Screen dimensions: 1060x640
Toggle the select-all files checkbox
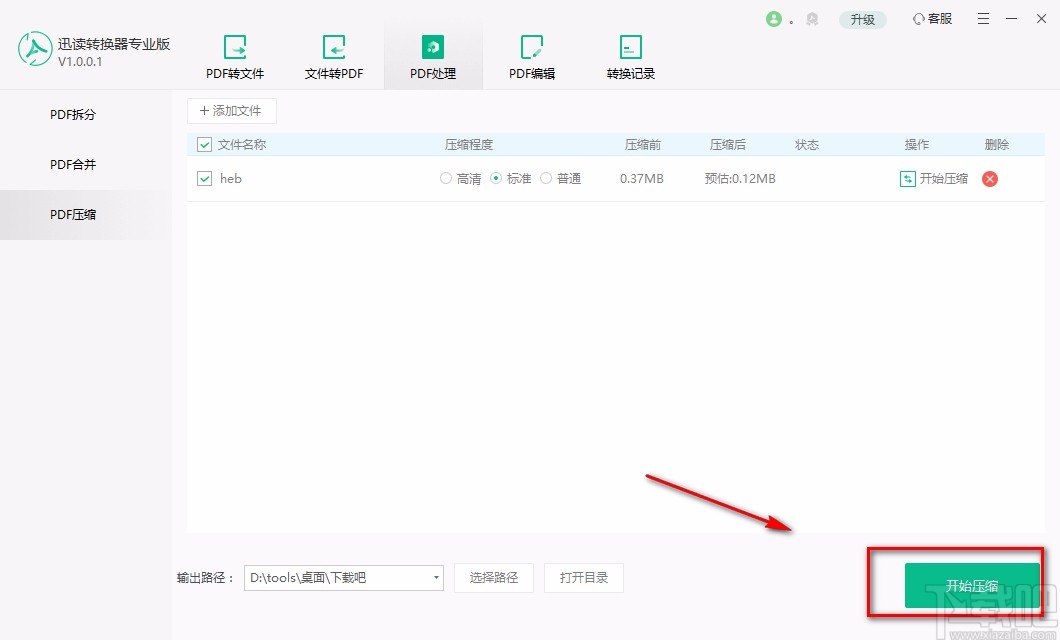(204, 144)
